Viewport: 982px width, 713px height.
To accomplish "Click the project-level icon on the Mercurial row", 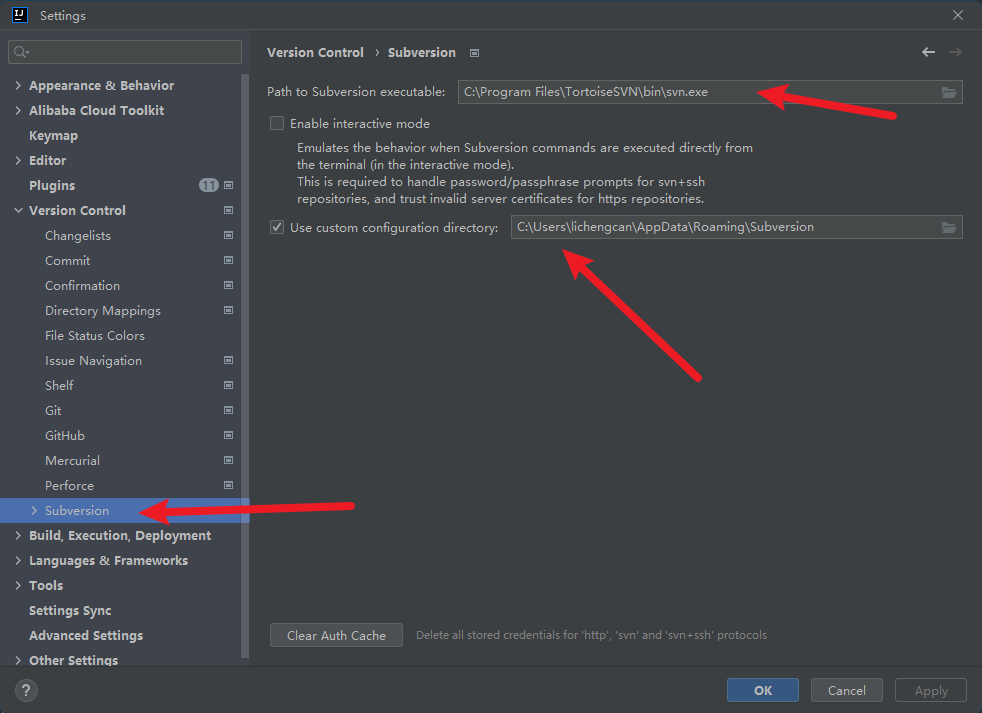I will 229,461.
